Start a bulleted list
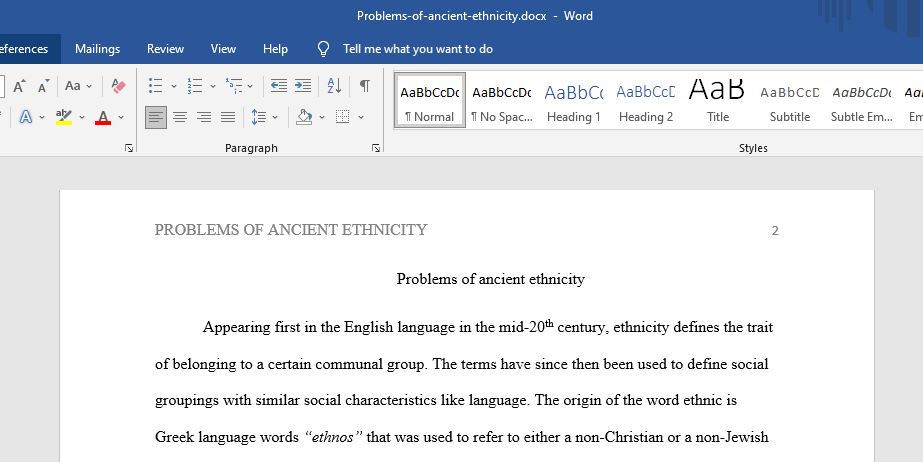Screen dimensions: 923x462 point(155,86)
